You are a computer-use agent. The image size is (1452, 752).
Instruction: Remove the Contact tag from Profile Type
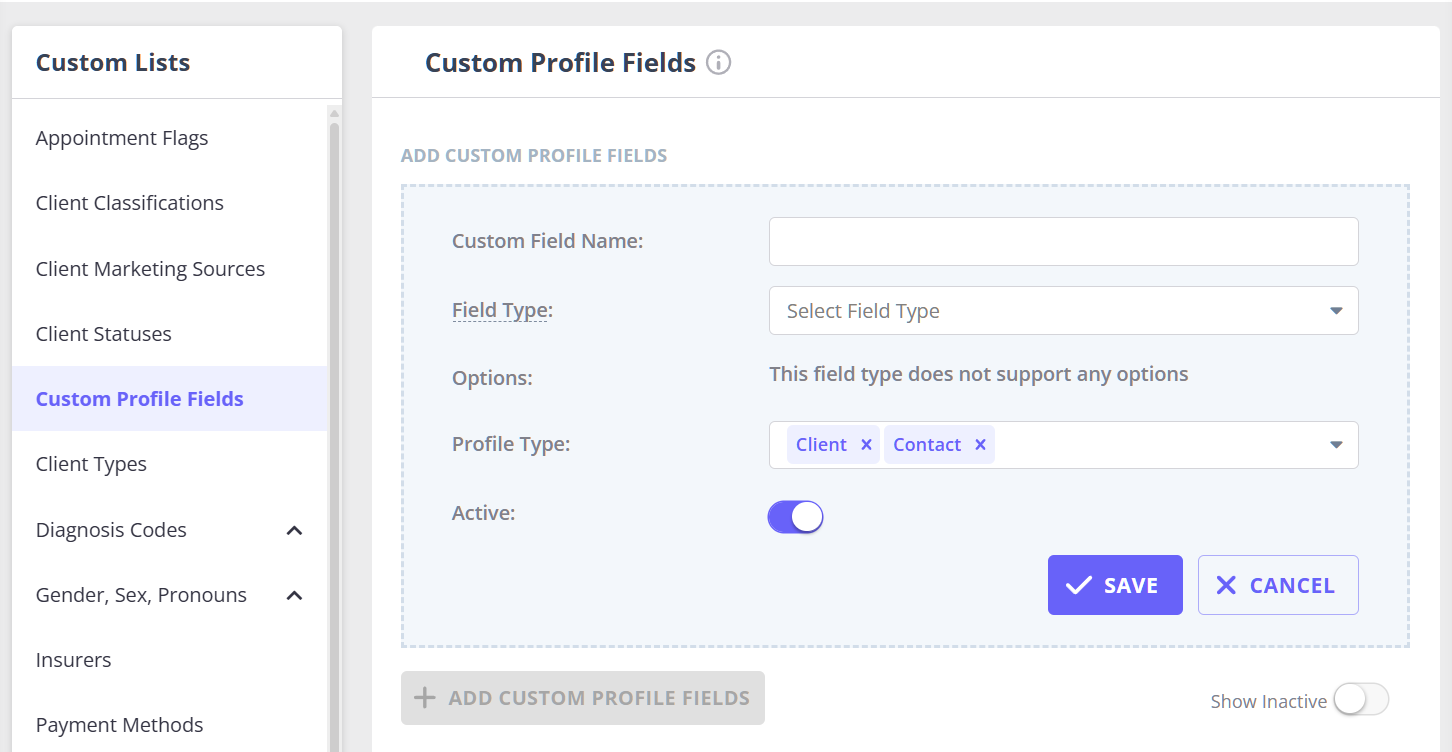coord(980,445)
